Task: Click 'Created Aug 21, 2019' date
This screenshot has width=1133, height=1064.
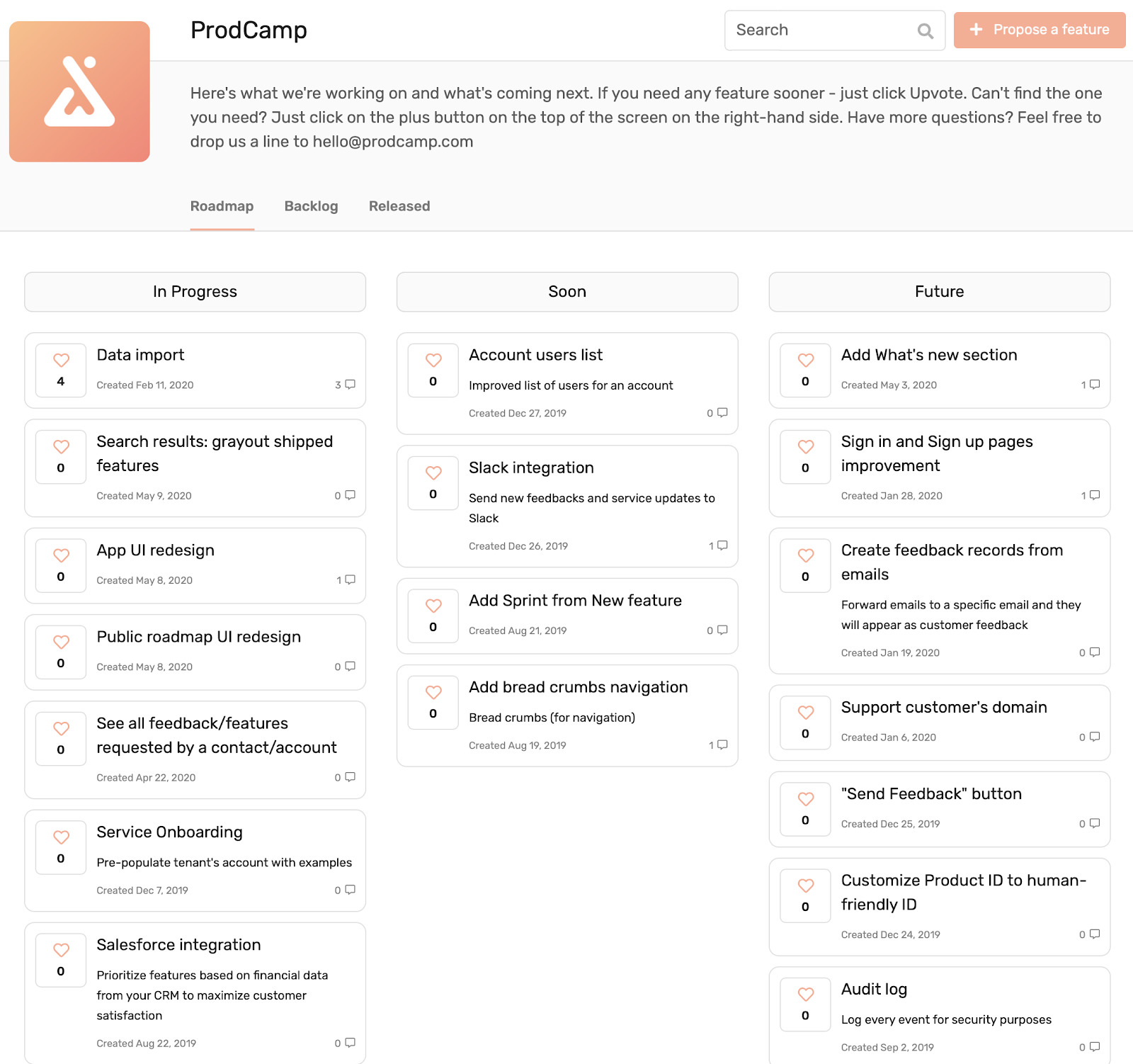Action: coord(518,630)
